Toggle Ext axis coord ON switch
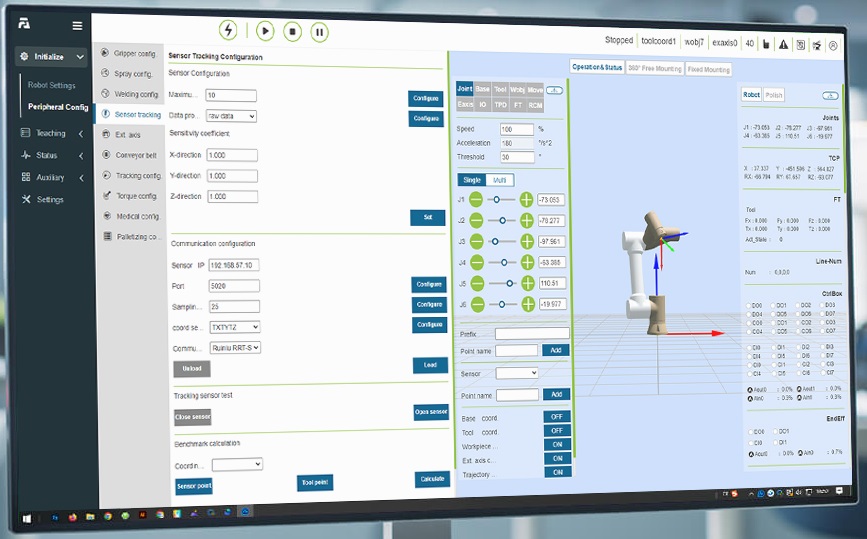 (558, 458)
